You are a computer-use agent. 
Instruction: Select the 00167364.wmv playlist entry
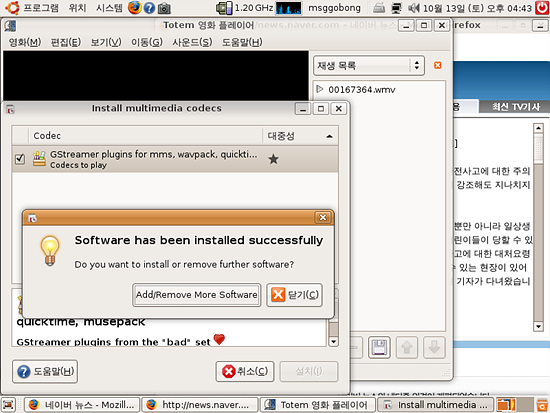361,90
